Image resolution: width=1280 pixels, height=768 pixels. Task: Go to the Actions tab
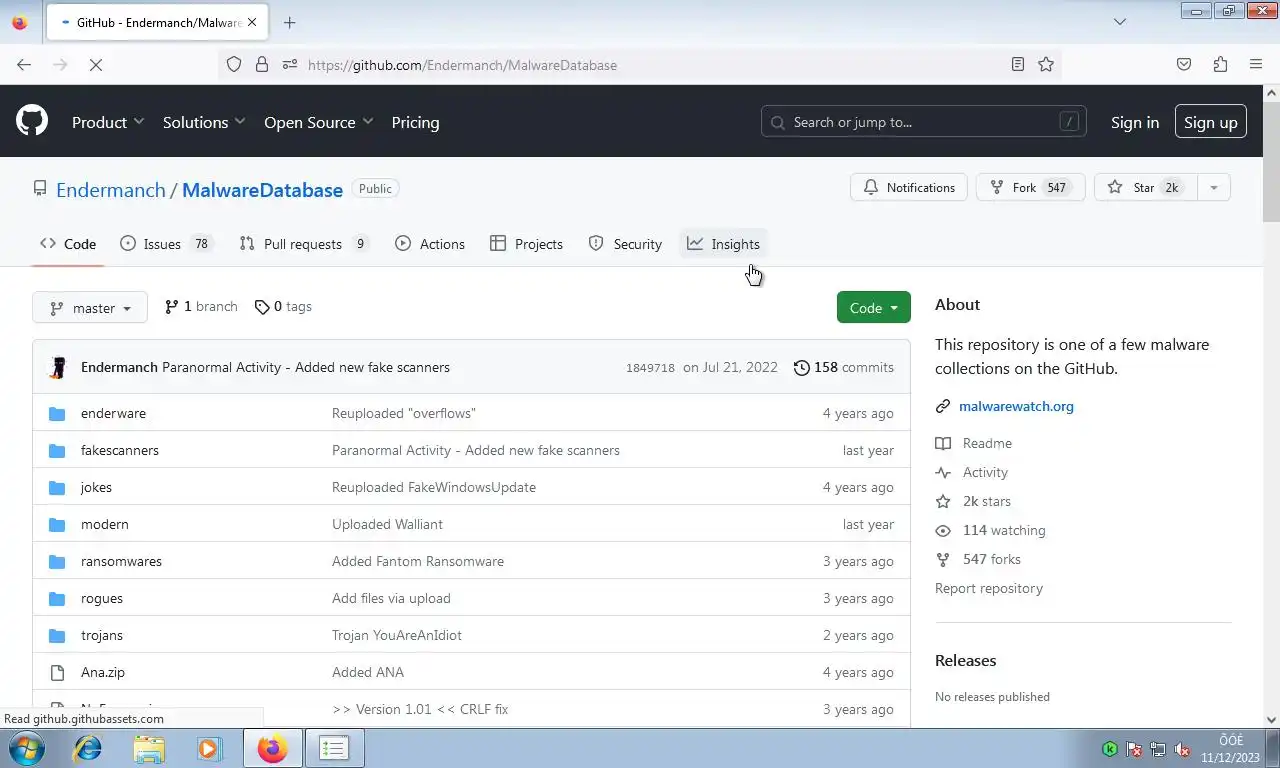(430, 244)
